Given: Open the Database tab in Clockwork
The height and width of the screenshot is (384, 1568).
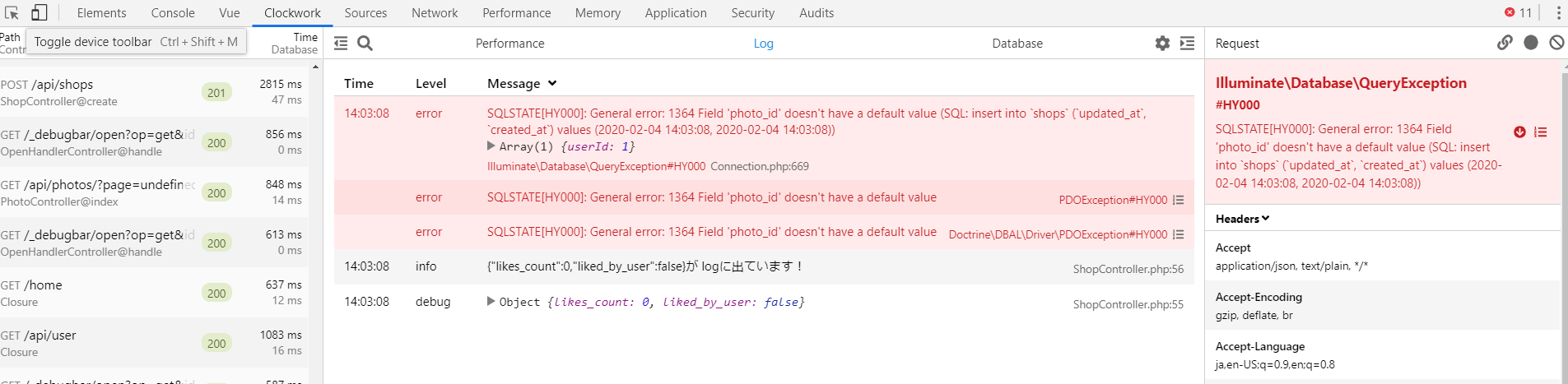Looking at the screenshot, I should pyautogui.click(x=1017, y=44).
